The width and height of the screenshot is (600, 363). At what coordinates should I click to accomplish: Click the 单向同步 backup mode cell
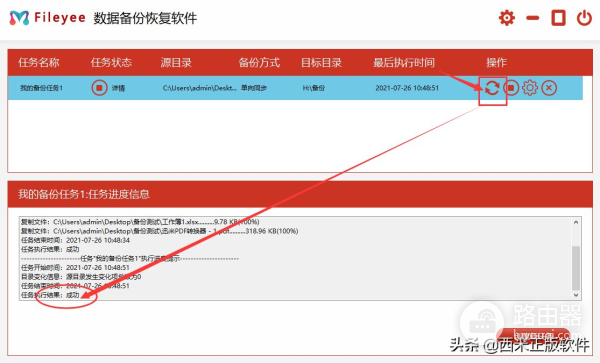tap(254, 88)
